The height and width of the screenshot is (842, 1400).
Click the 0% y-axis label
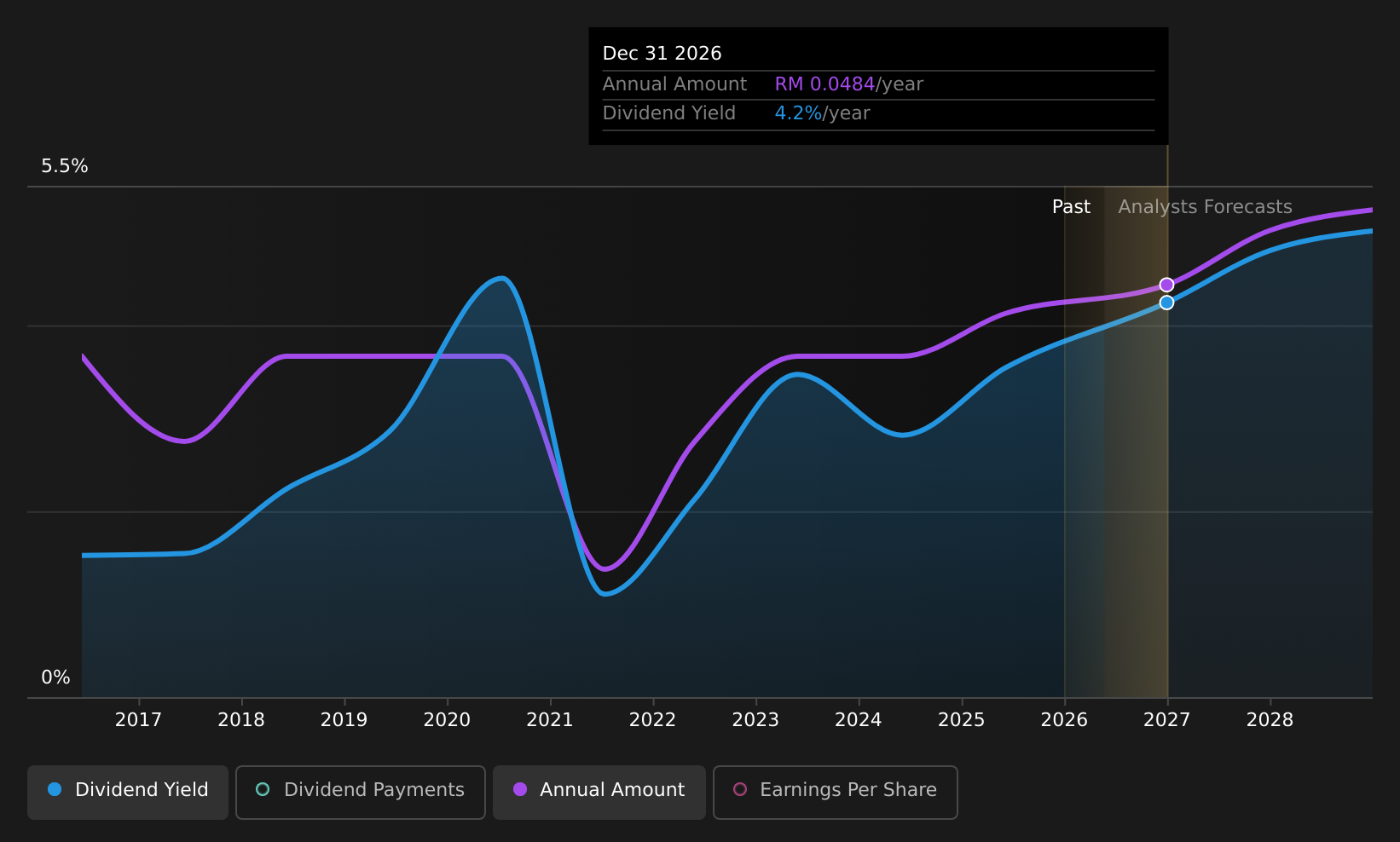pyautogui.click(x=56, y=678)
